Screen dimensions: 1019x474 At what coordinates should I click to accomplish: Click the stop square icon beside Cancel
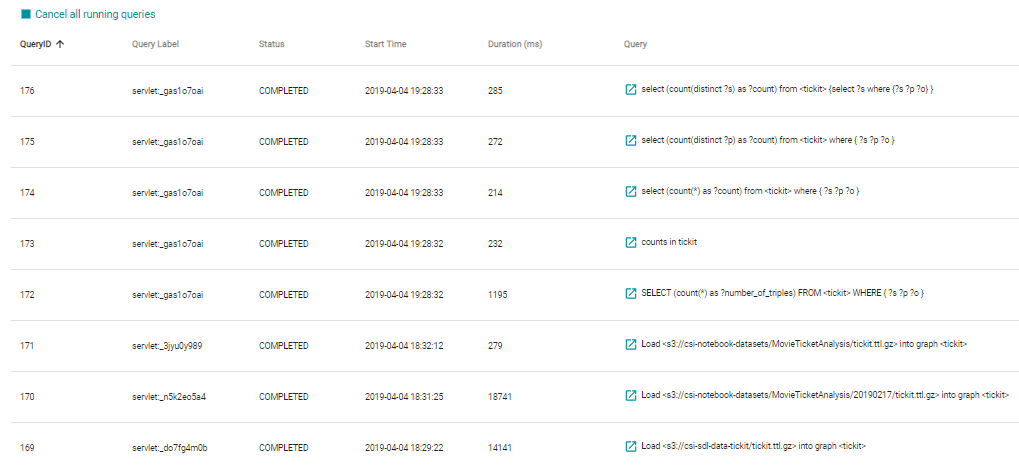tap(26, 15)
